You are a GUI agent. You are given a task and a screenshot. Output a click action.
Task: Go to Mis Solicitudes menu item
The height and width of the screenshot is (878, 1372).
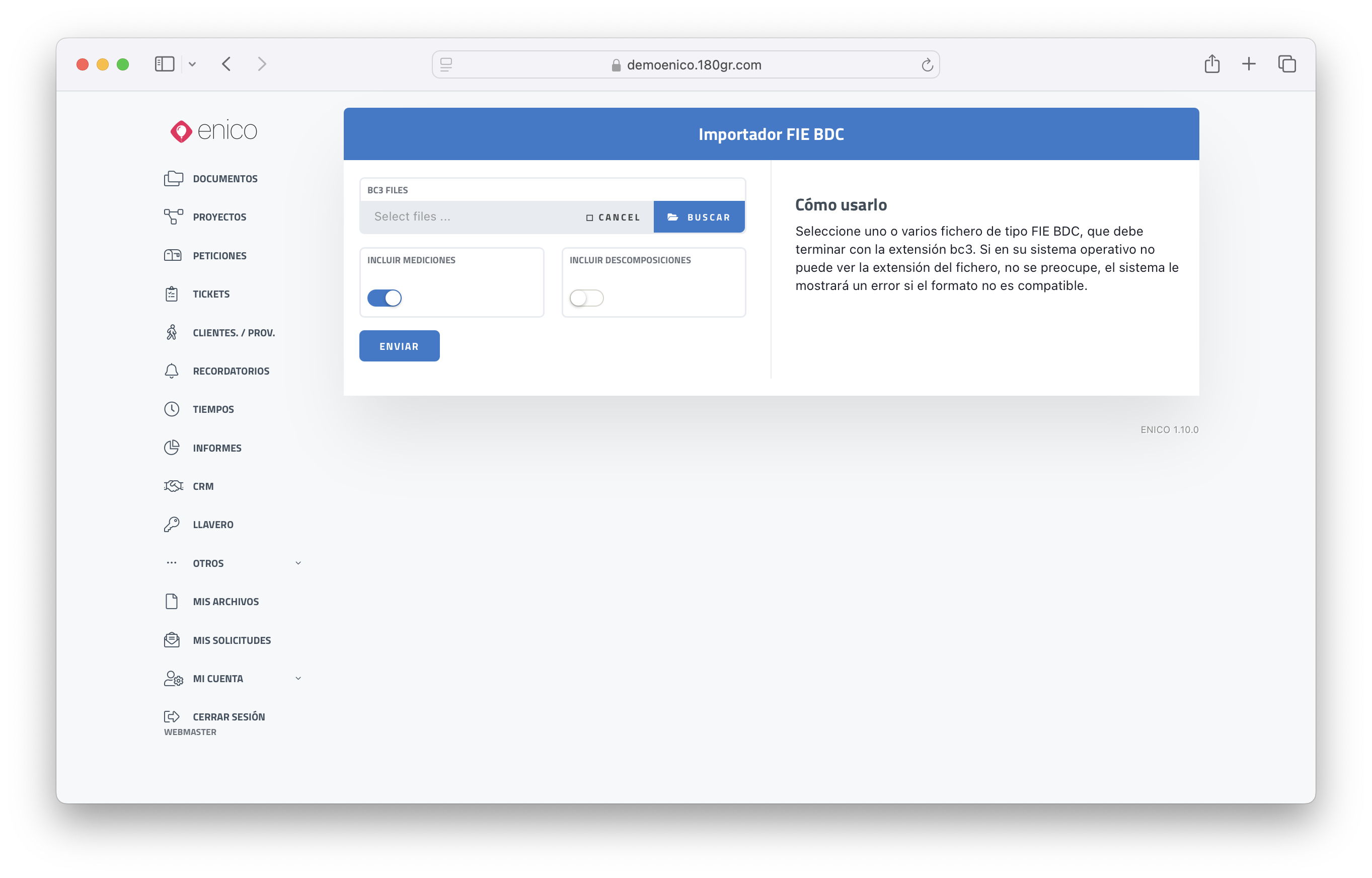(232, 640)
